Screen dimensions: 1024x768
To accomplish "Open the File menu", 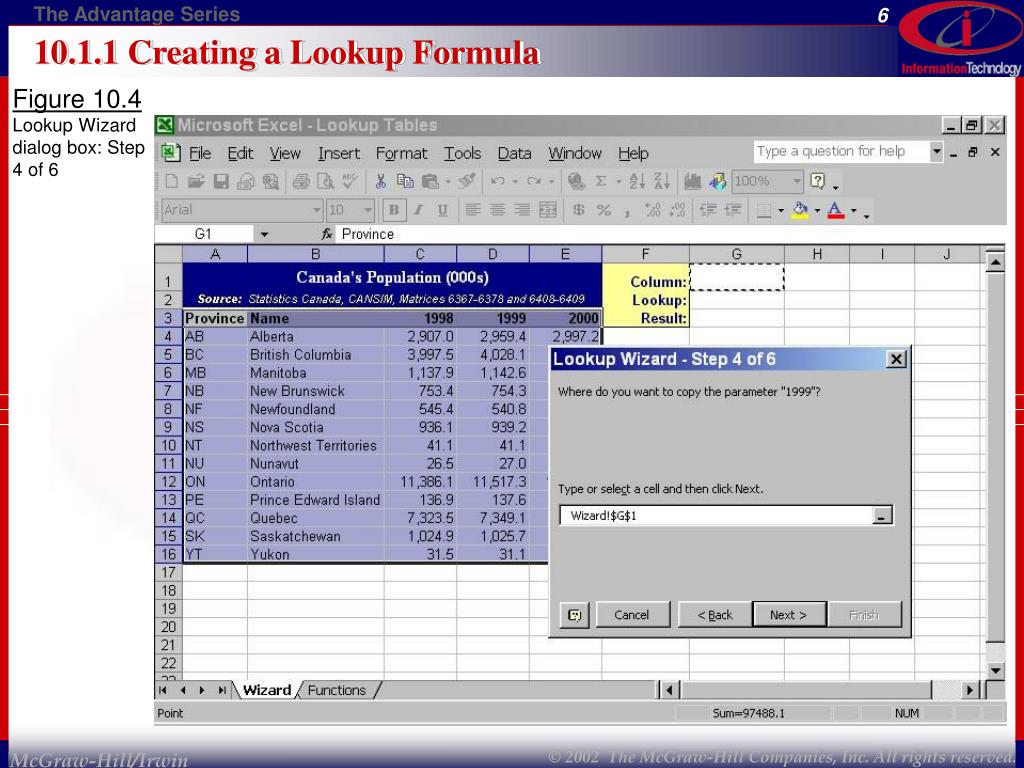I will [x=200, y=153].
